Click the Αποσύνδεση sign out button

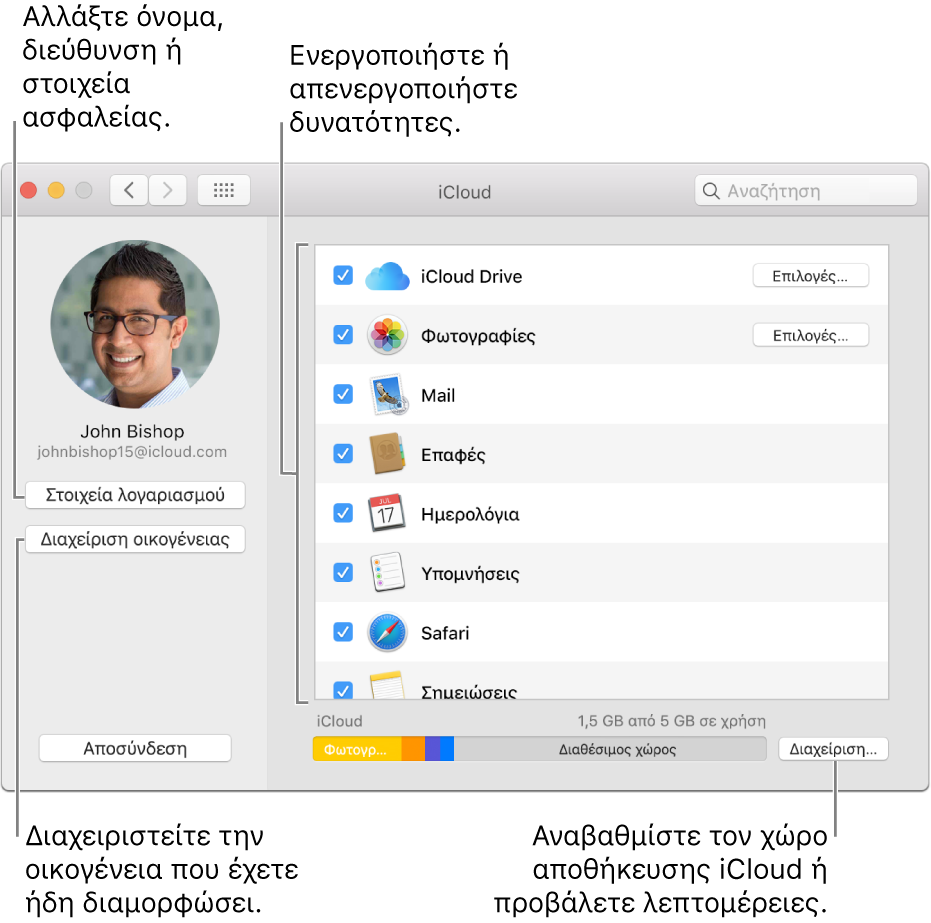pyautogui.click(x=135, y=748)
